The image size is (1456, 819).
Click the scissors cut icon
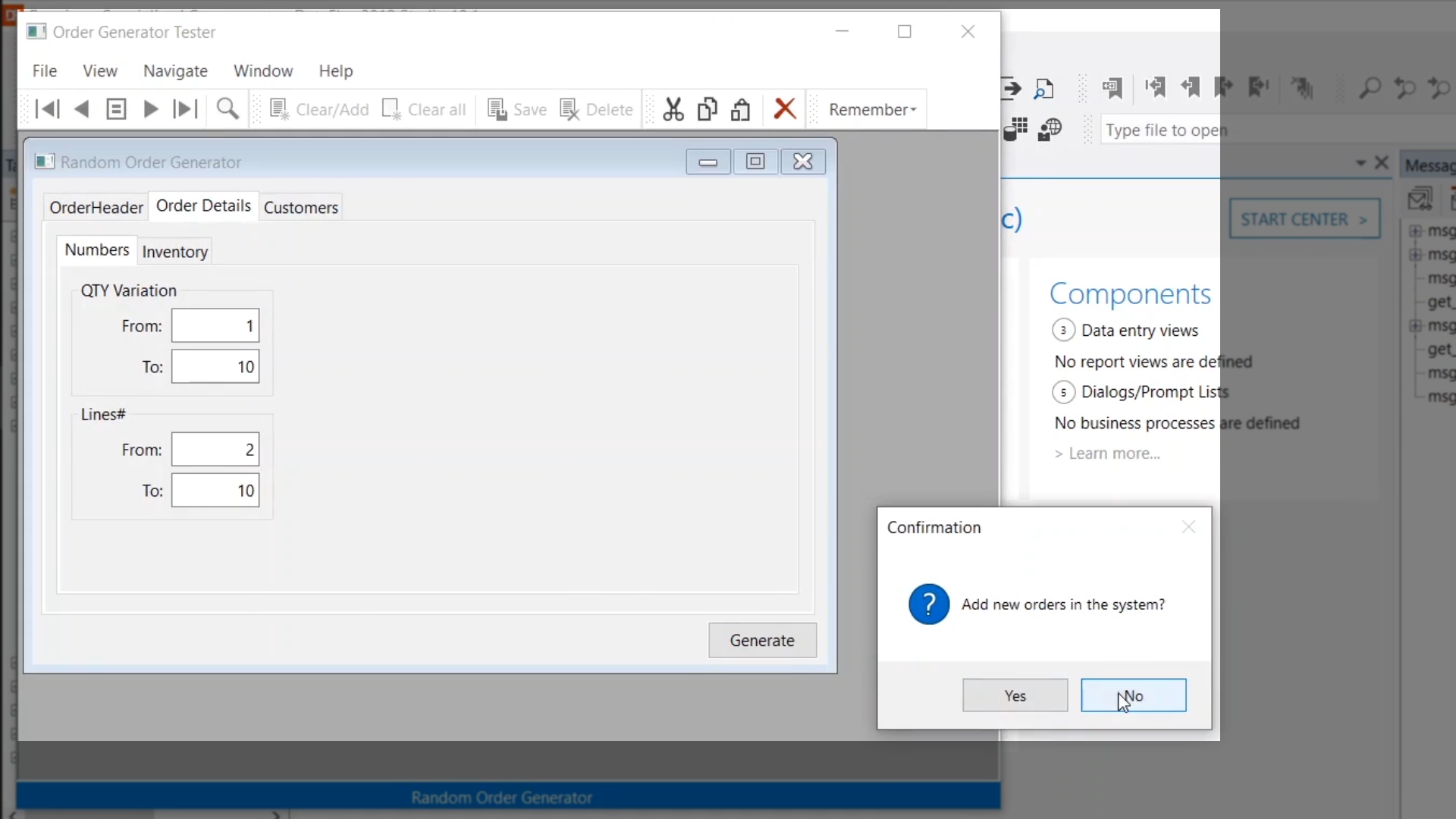pyautogui.click(x=673, y=109)
